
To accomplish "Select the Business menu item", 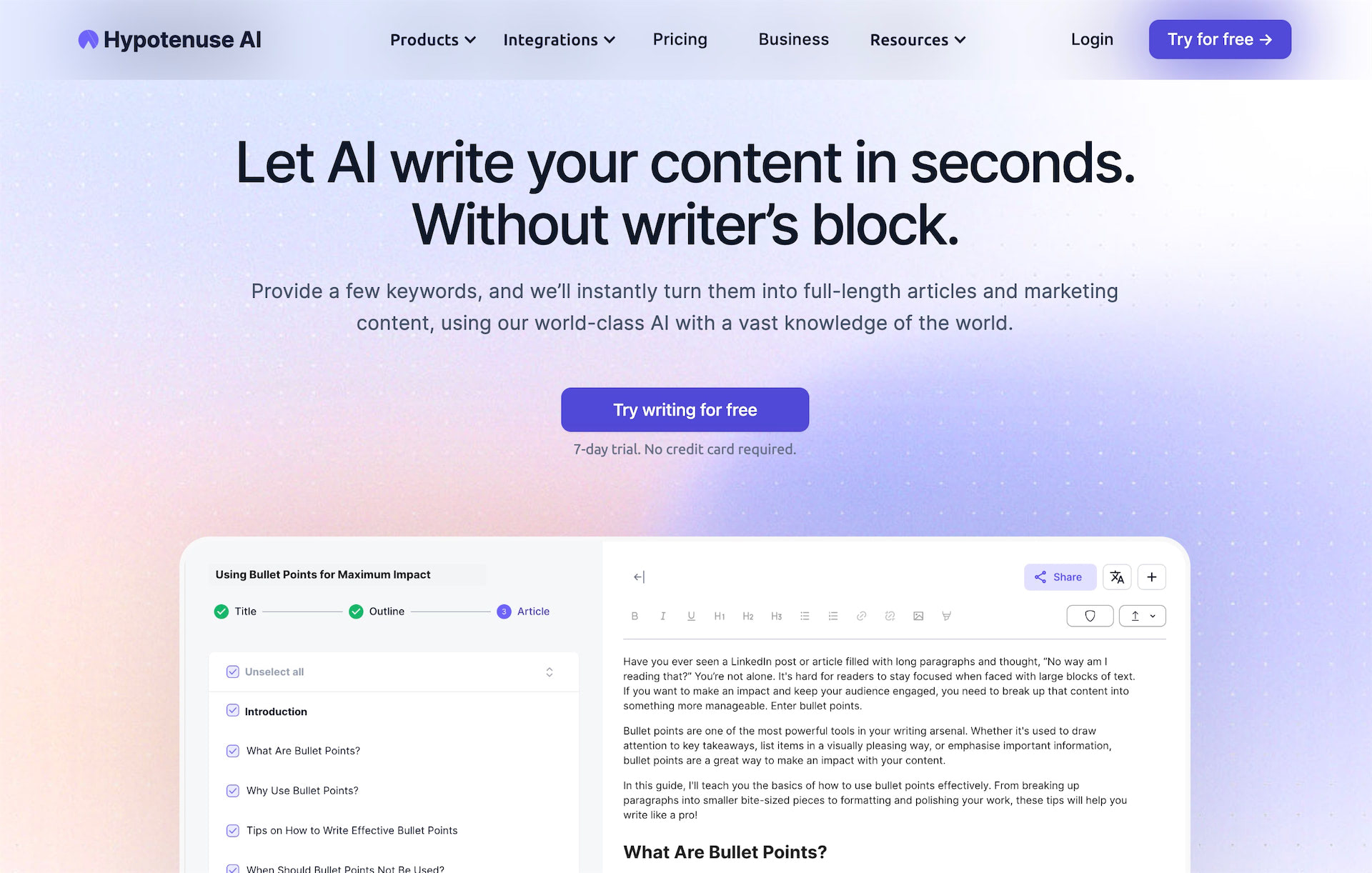I will point(794,39).
